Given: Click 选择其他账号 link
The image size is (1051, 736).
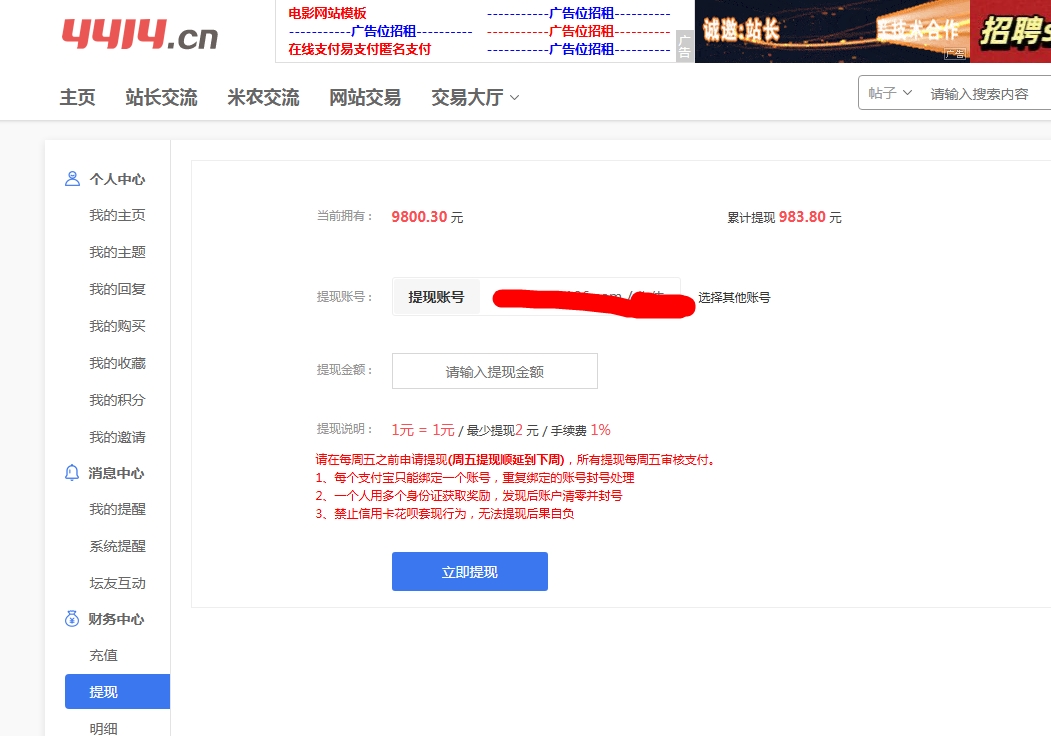Looking at the screenshot, I should 734,297.
